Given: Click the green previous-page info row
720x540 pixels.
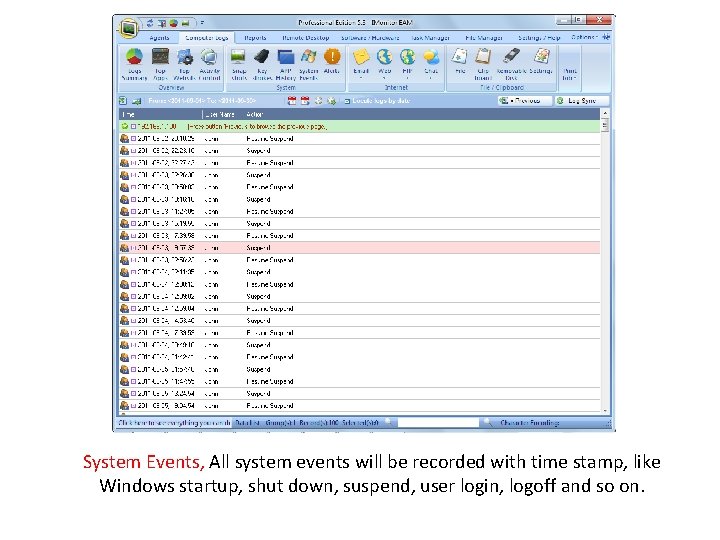Looking at the screenshot, I should [360, 126].
